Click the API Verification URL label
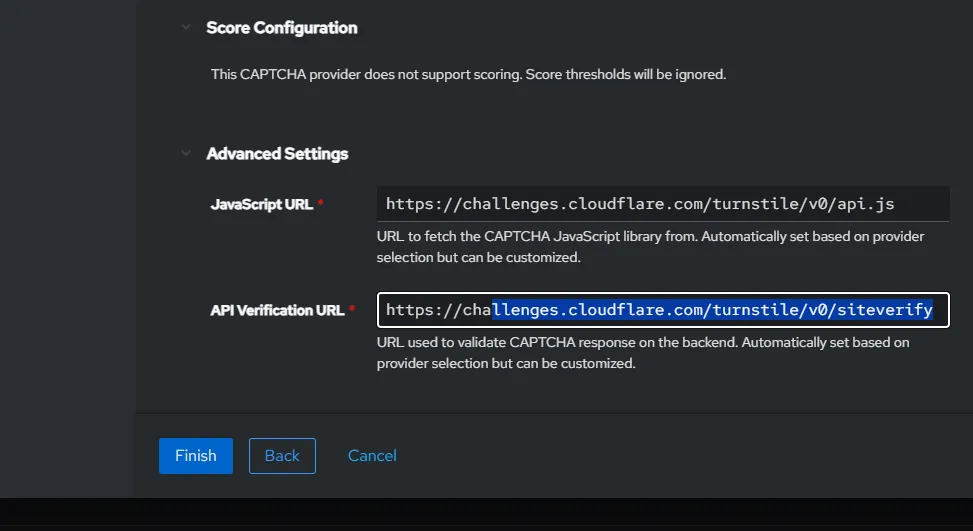This screenshot has height=531, width=973. (276, 311)
